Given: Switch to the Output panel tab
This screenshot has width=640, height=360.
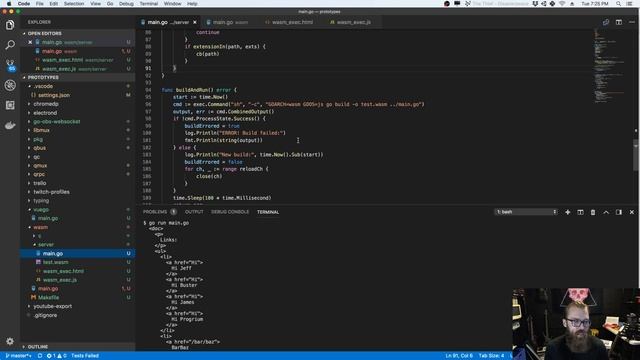Looking at the screenshot, I should tap(194, 212).
